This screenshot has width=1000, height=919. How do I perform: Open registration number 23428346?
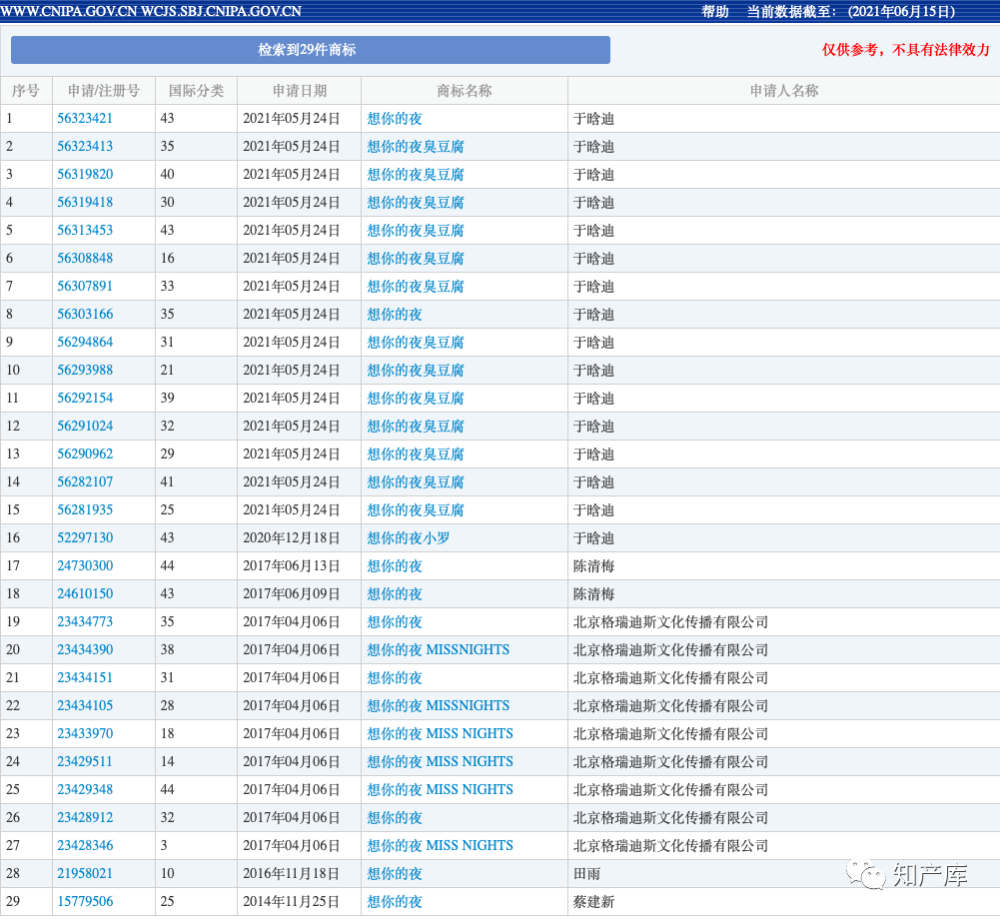pyautogui.click(x=85, y=846)
